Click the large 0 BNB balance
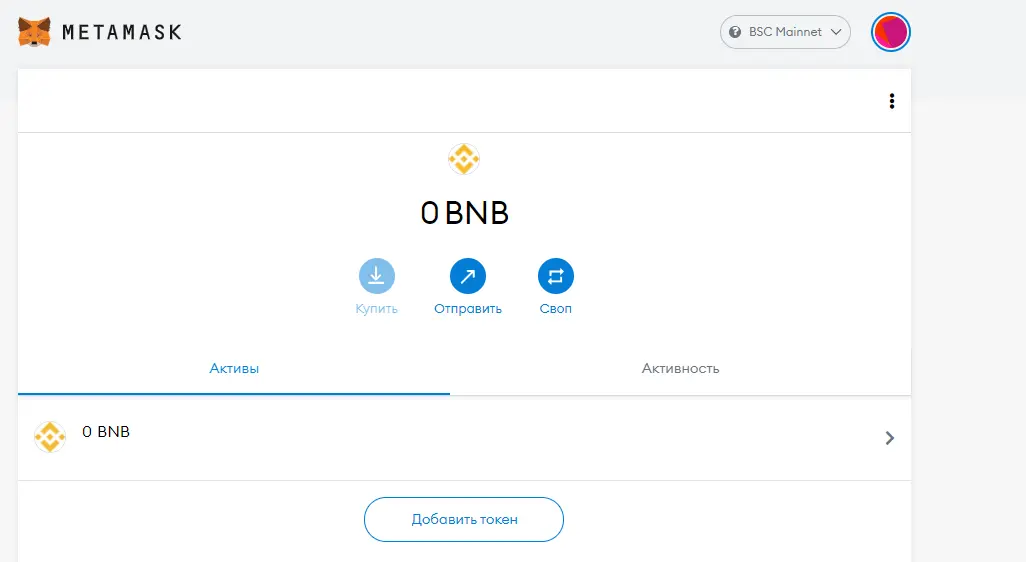 click(x=464, y=213)
